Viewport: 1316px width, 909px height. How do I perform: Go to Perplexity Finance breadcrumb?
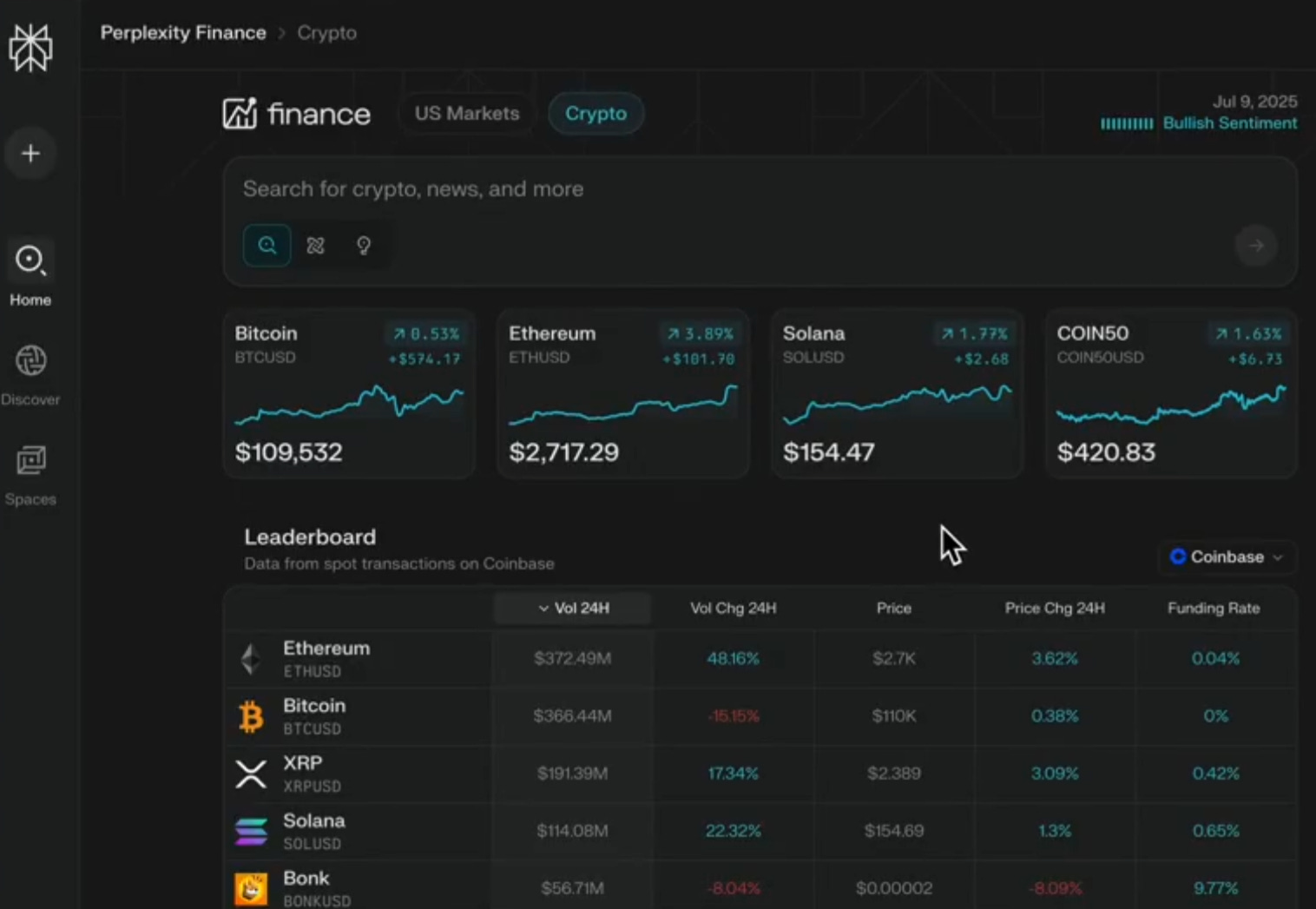tap(183, 33)
